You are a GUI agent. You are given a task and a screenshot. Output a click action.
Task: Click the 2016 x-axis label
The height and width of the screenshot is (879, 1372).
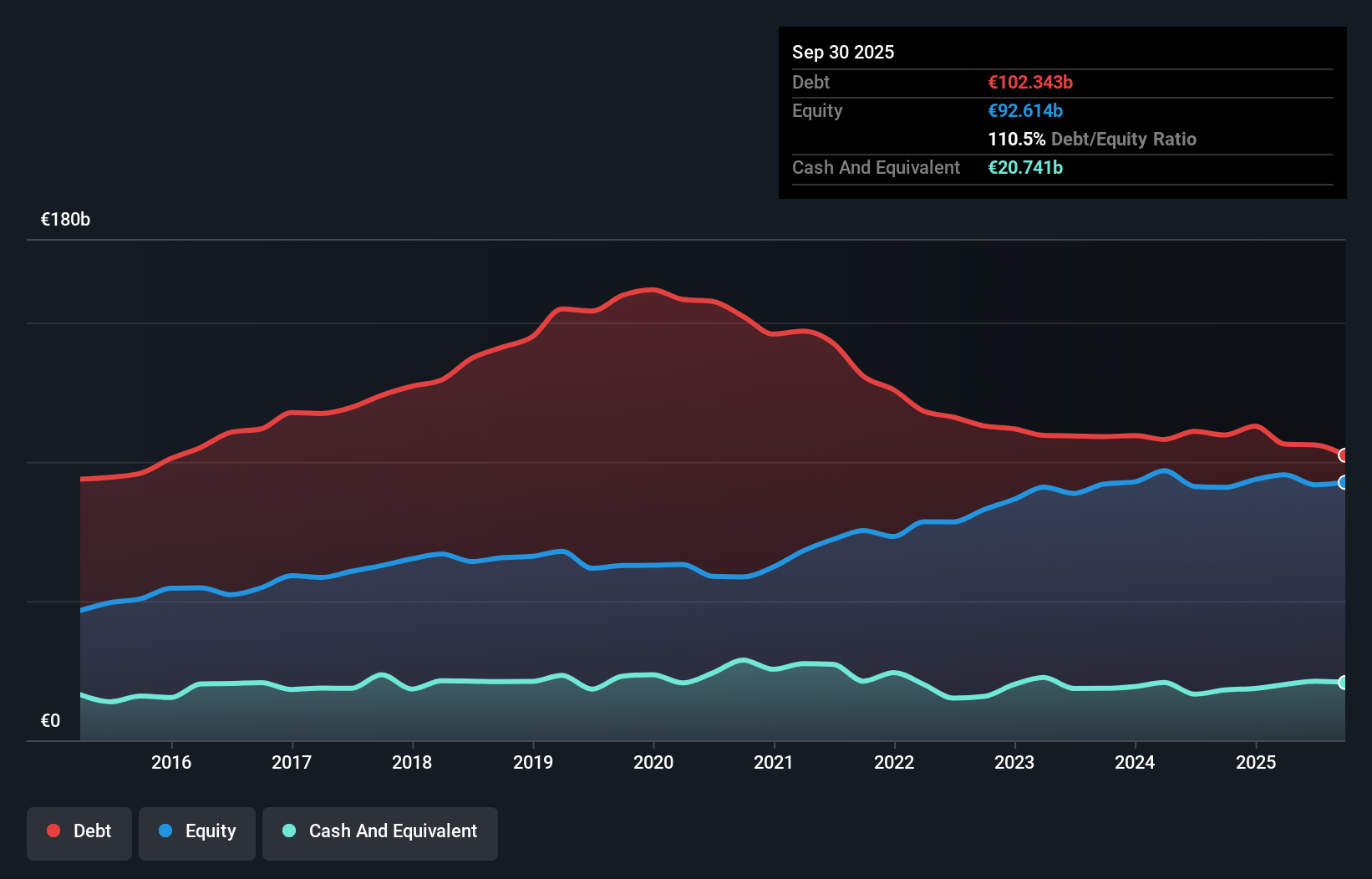[x=171, y=762]
